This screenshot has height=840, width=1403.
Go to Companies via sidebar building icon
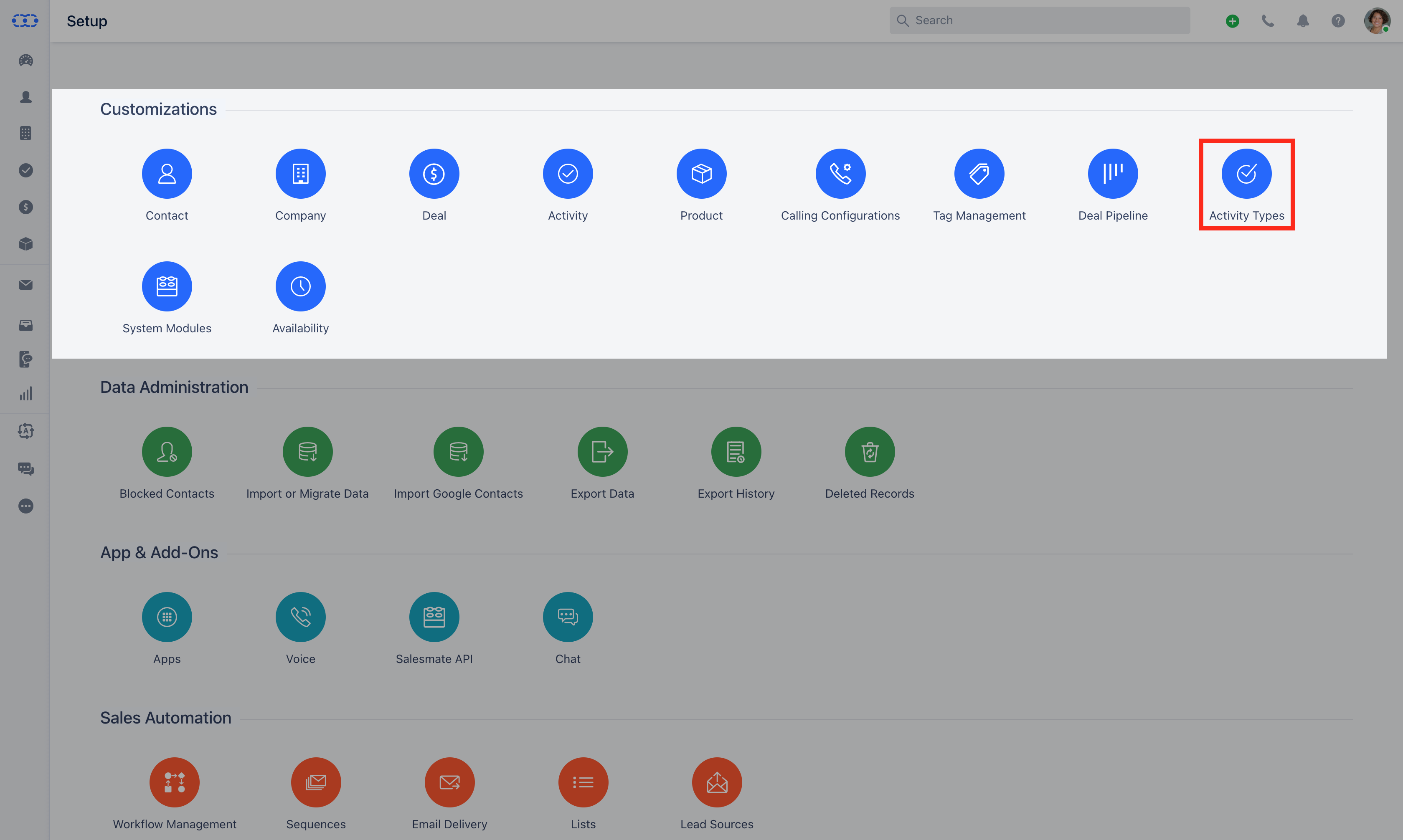[25, 134]
